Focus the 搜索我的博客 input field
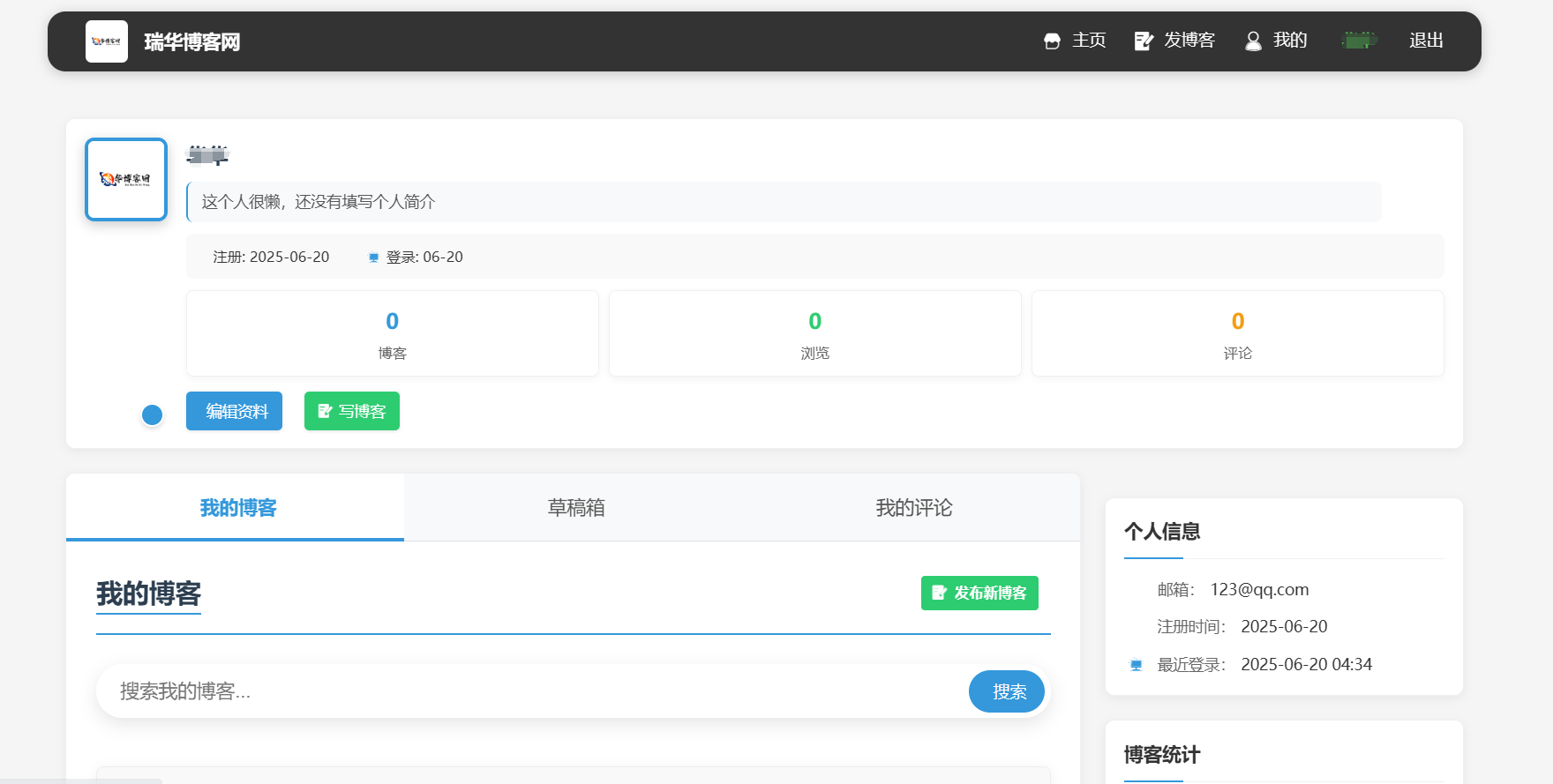 [x=529, y=691]
